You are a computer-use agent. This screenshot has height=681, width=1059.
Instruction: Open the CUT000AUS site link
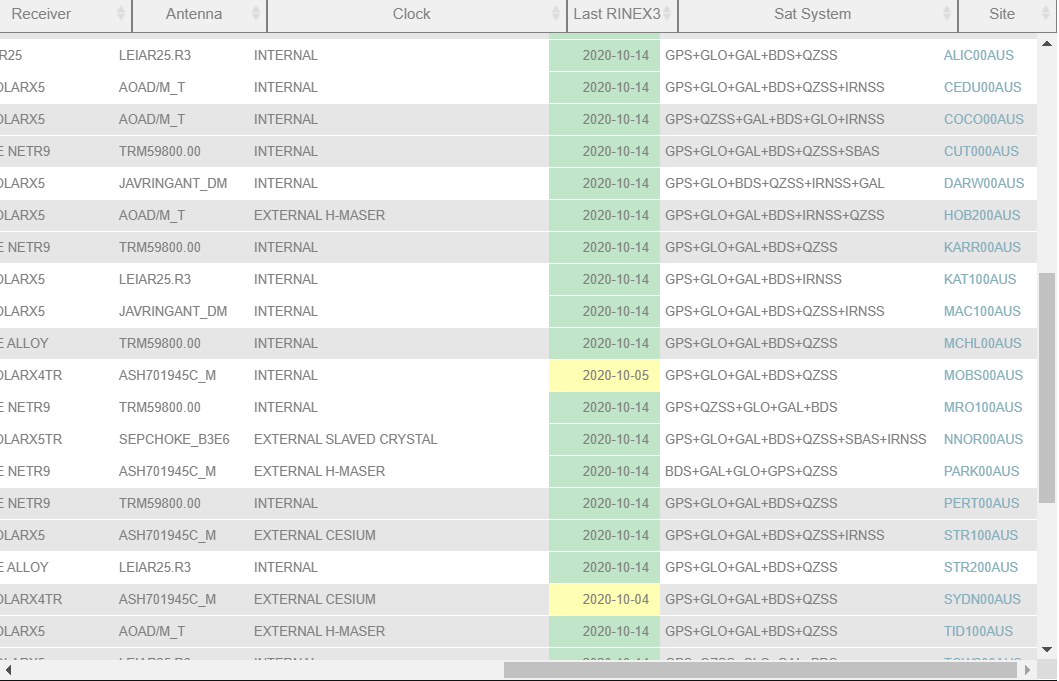981,151
